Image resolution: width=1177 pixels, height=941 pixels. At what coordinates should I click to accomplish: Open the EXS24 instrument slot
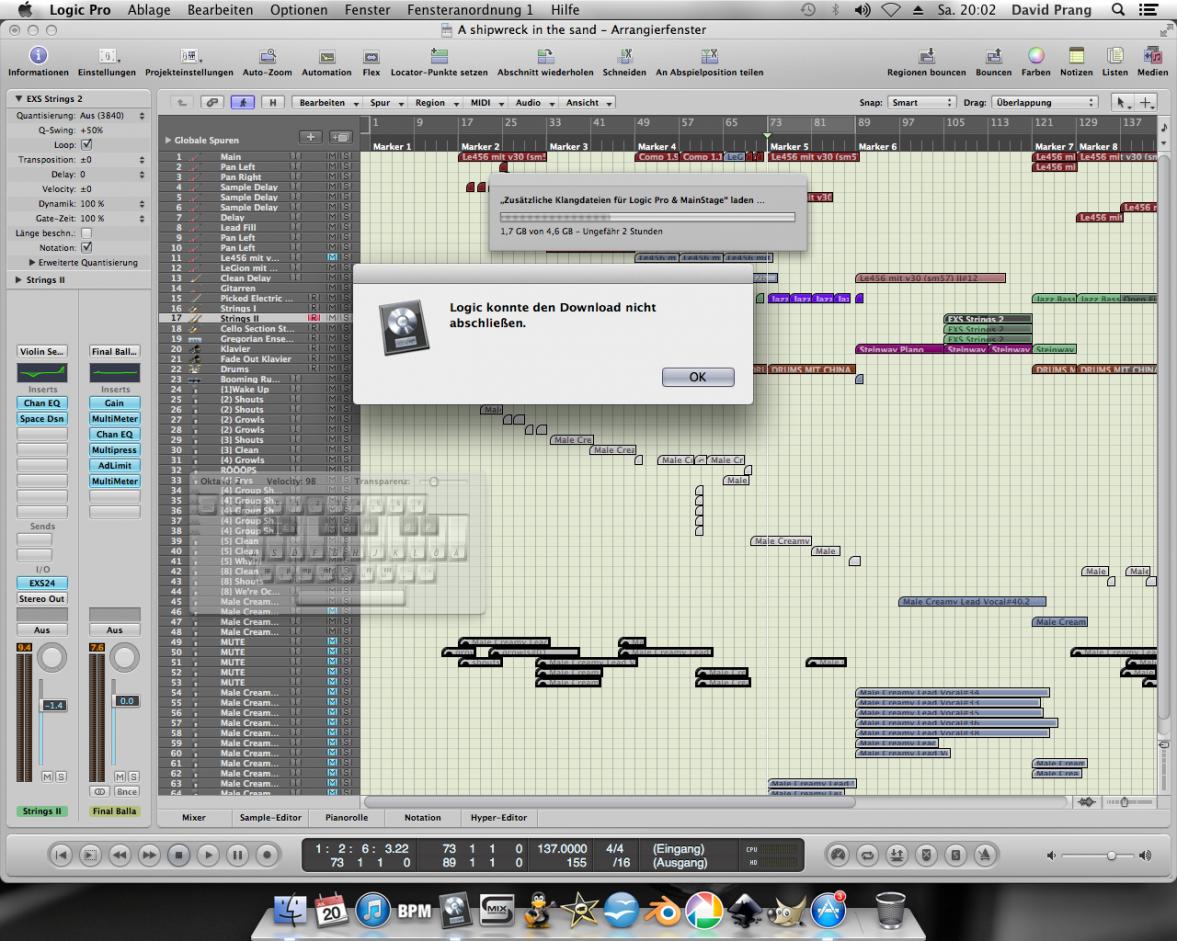coord(42,583)
